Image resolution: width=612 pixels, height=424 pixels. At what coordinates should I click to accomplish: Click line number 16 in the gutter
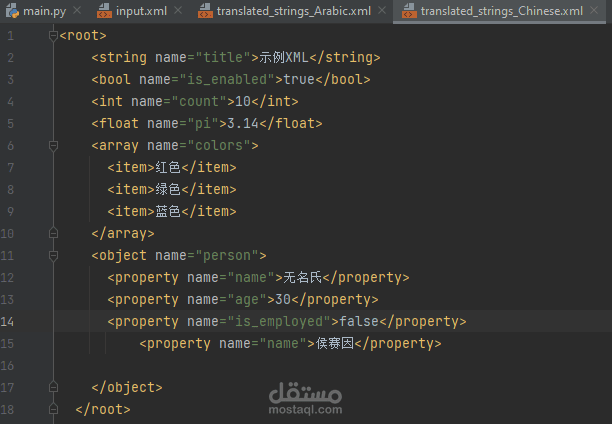[7, 366]
